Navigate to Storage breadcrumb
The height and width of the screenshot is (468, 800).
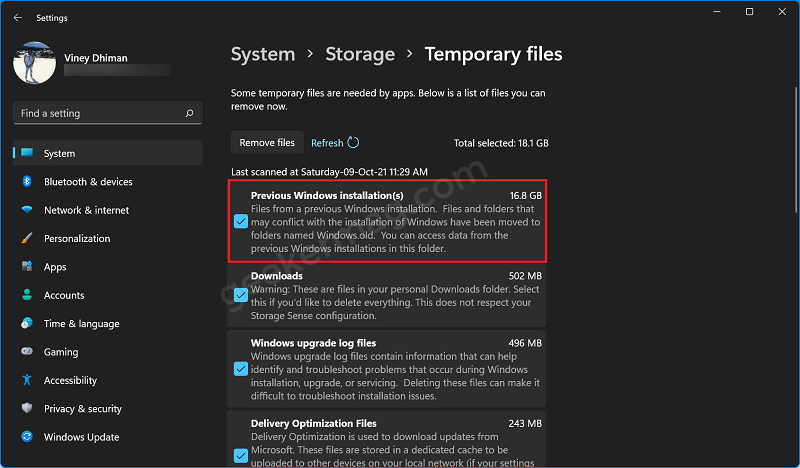click(360, 54)
